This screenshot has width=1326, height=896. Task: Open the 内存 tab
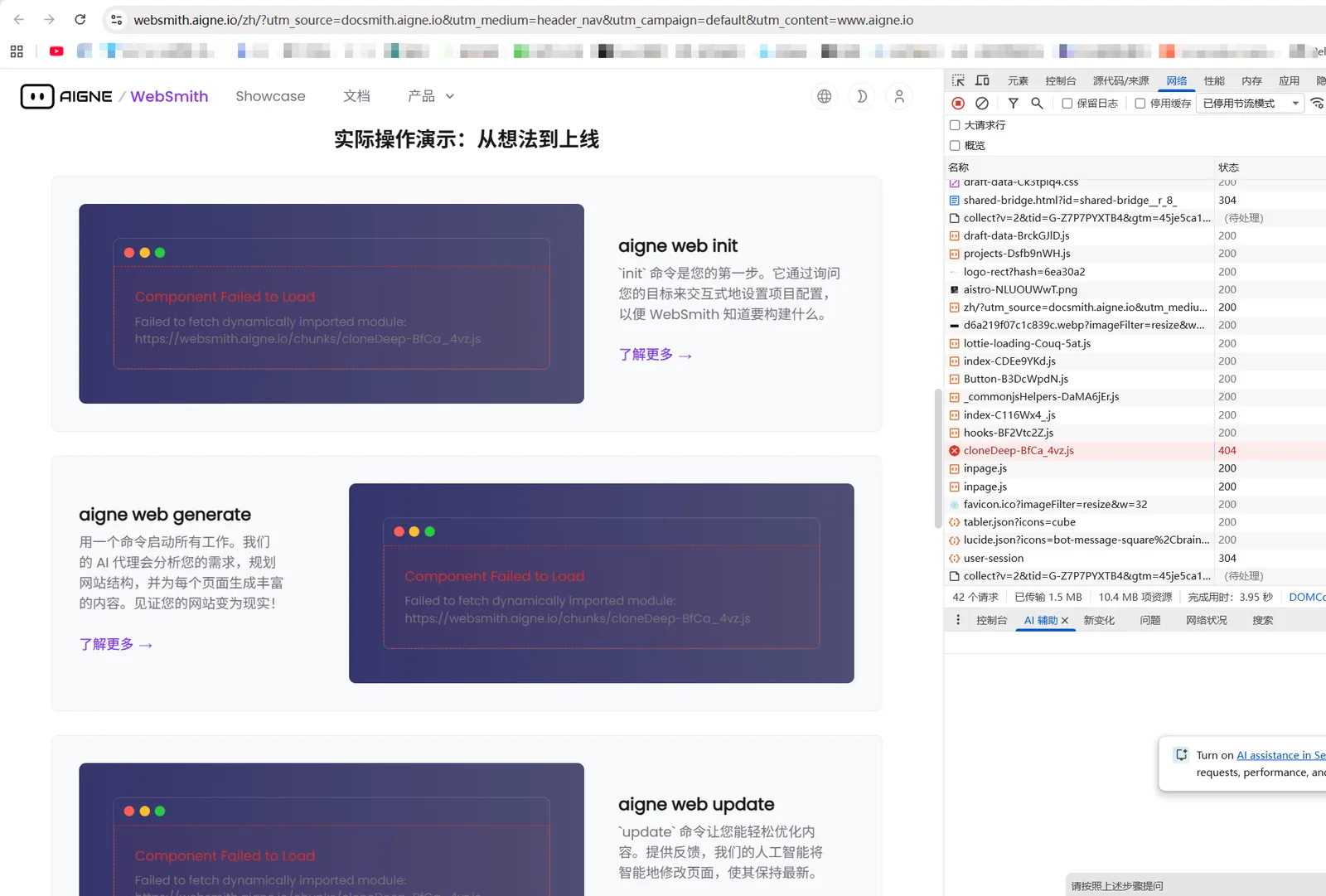pos(1251,80)
